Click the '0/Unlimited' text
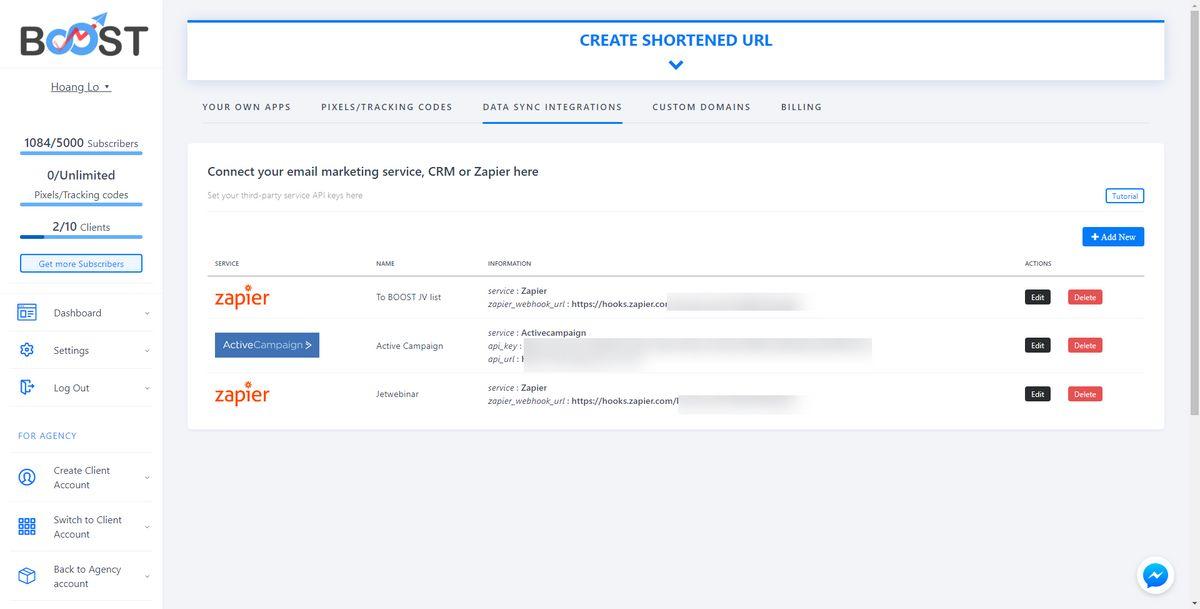The width and height of the screenshot is (1200, 609). [x=81, y=175]
